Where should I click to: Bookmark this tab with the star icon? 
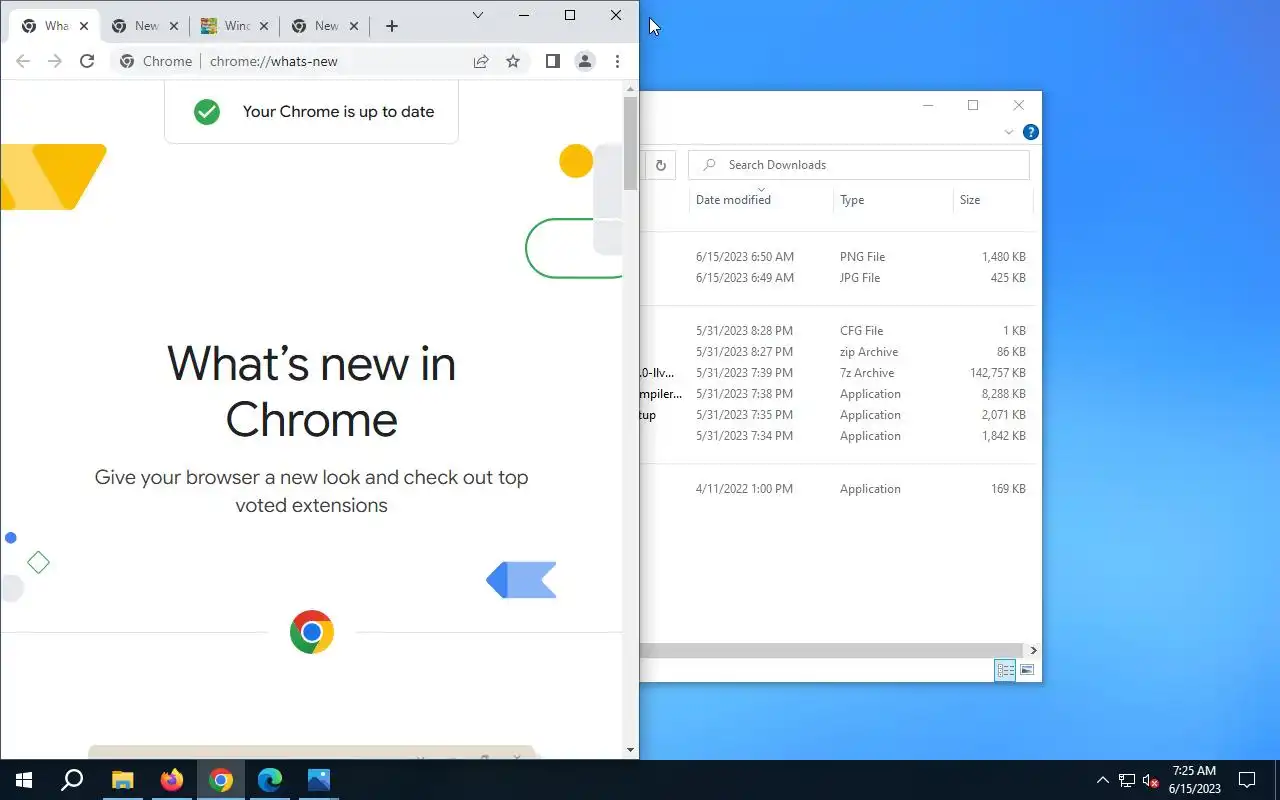coord(513,61)
